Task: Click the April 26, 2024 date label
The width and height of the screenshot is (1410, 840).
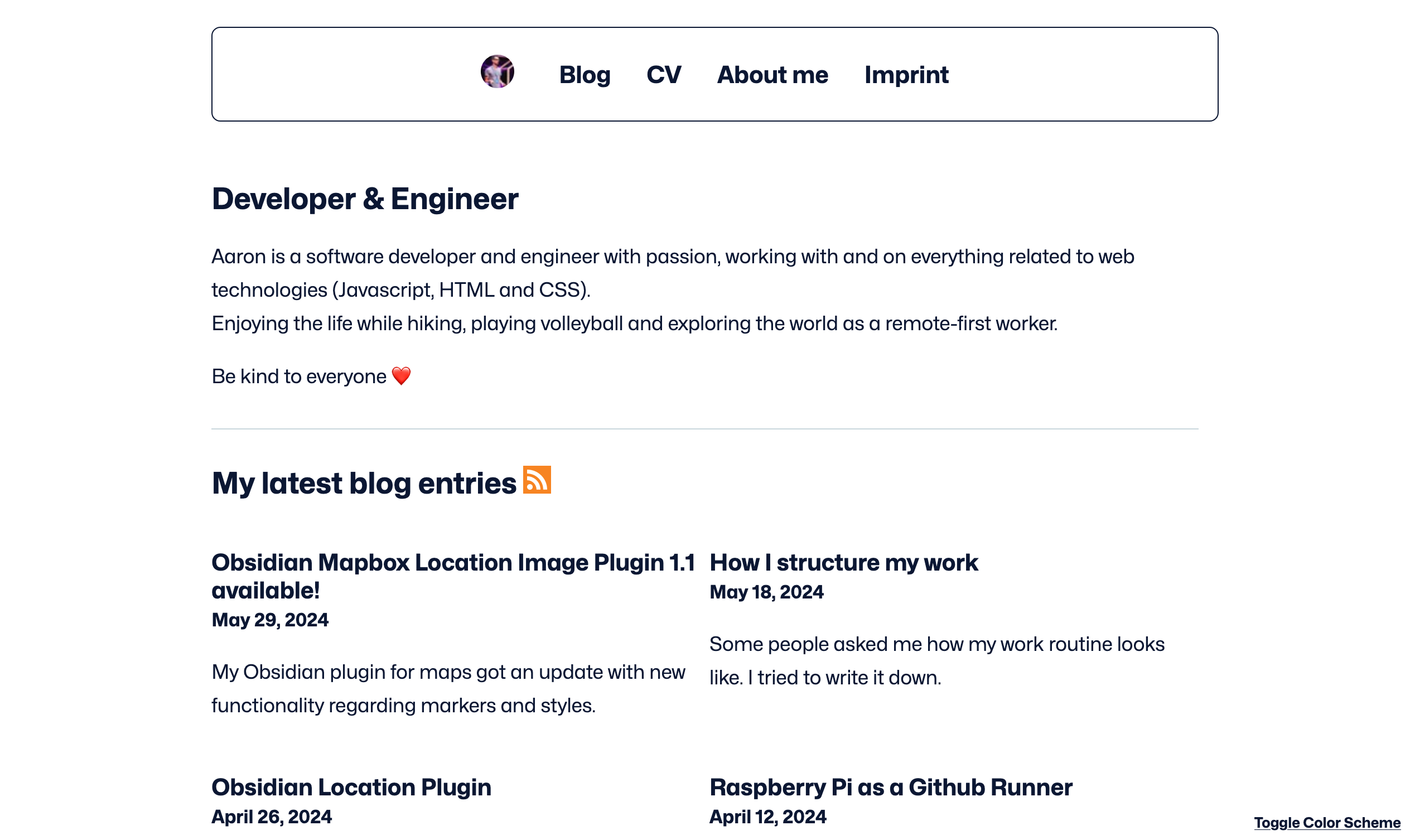Action: 272,817
